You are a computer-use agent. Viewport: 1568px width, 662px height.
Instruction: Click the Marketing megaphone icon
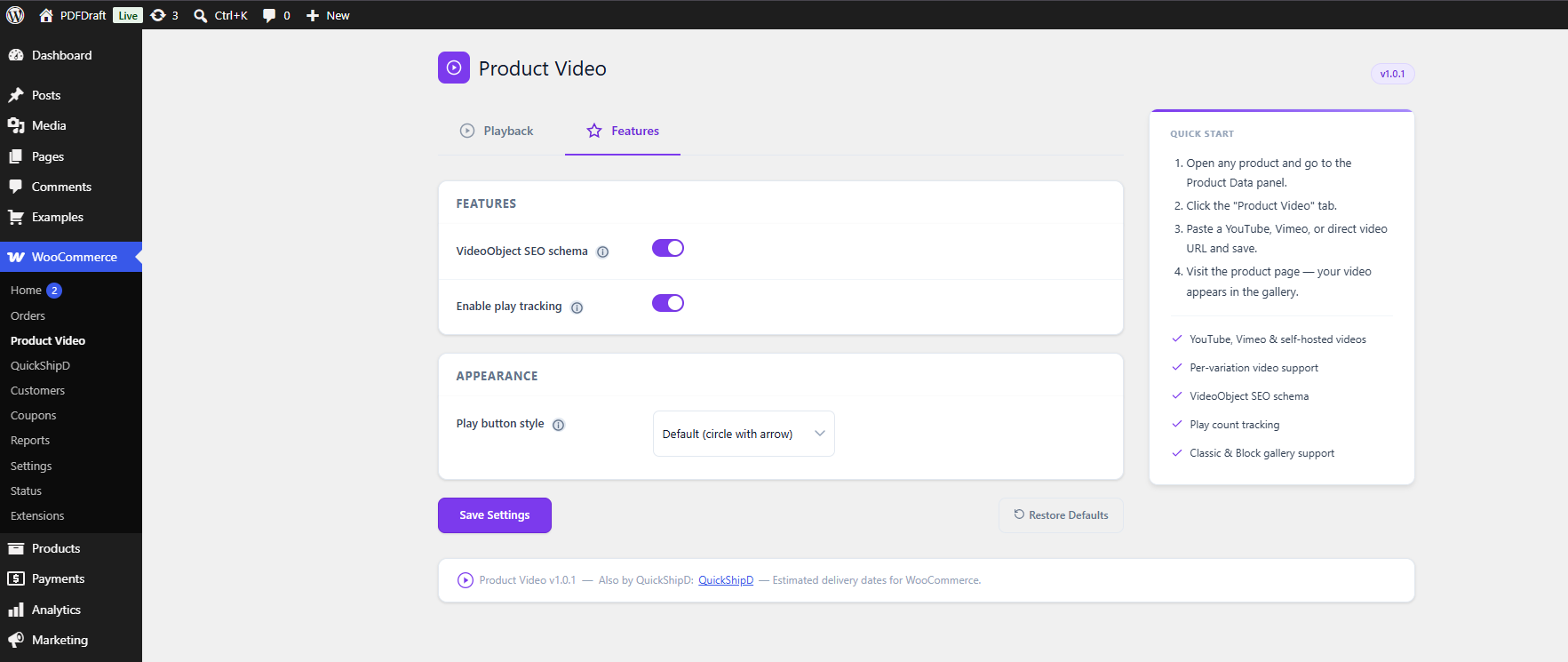(x=16, y=640)
